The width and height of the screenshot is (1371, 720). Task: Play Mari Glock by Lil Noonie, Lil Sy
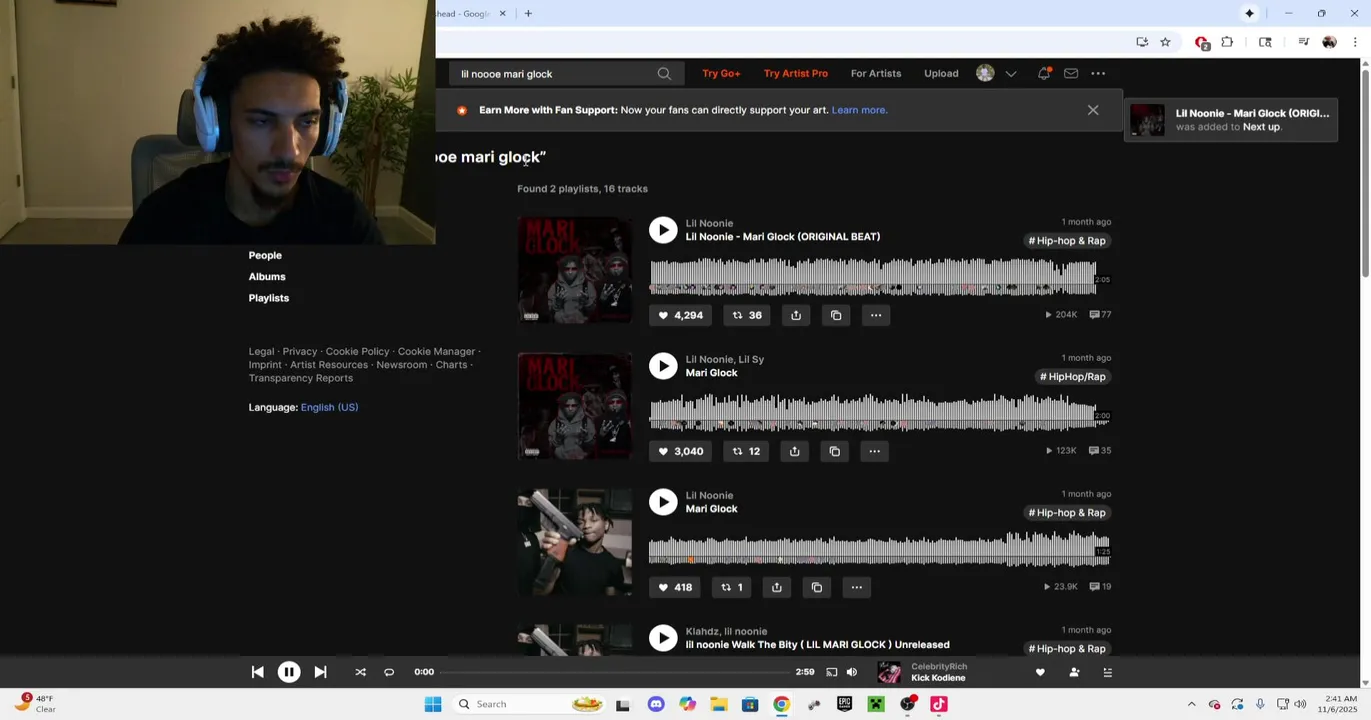(663, 366)
